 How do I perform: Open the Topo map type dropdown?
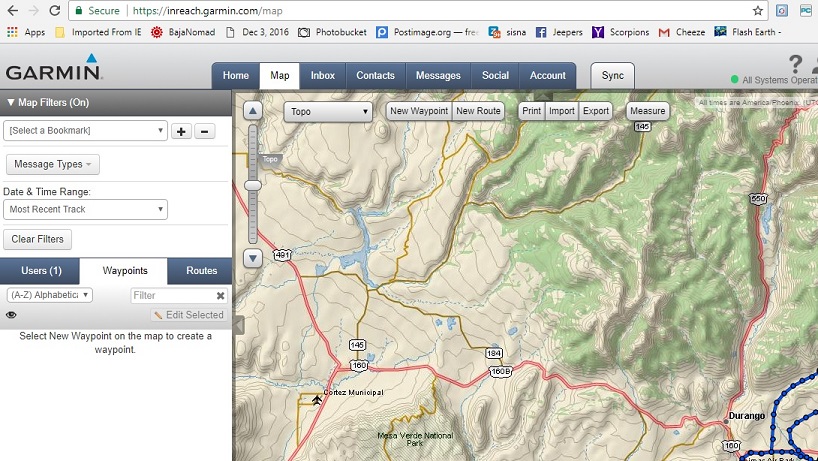click(x=328, y=111)
